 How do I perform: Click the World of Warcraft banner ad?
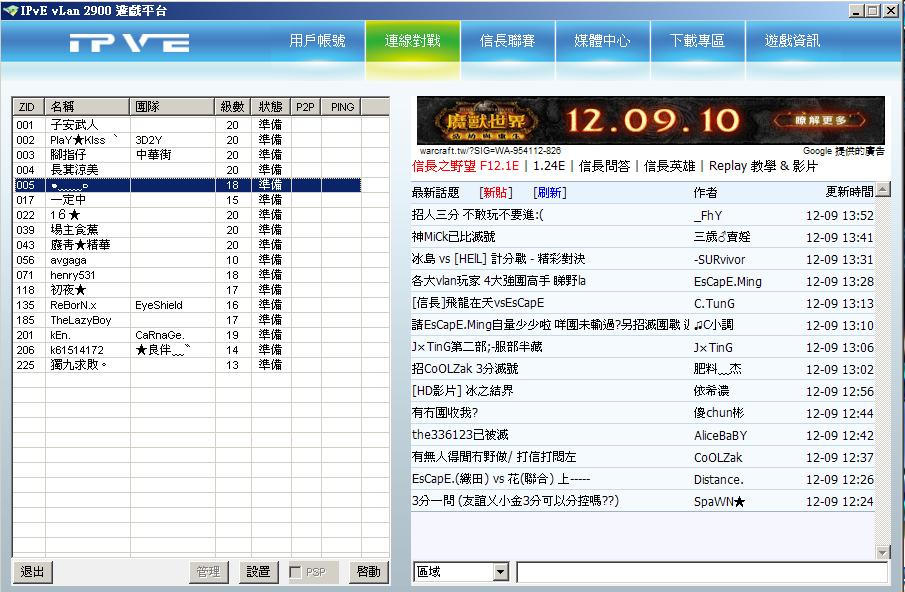pyautogui.click(x=650, y=121)
